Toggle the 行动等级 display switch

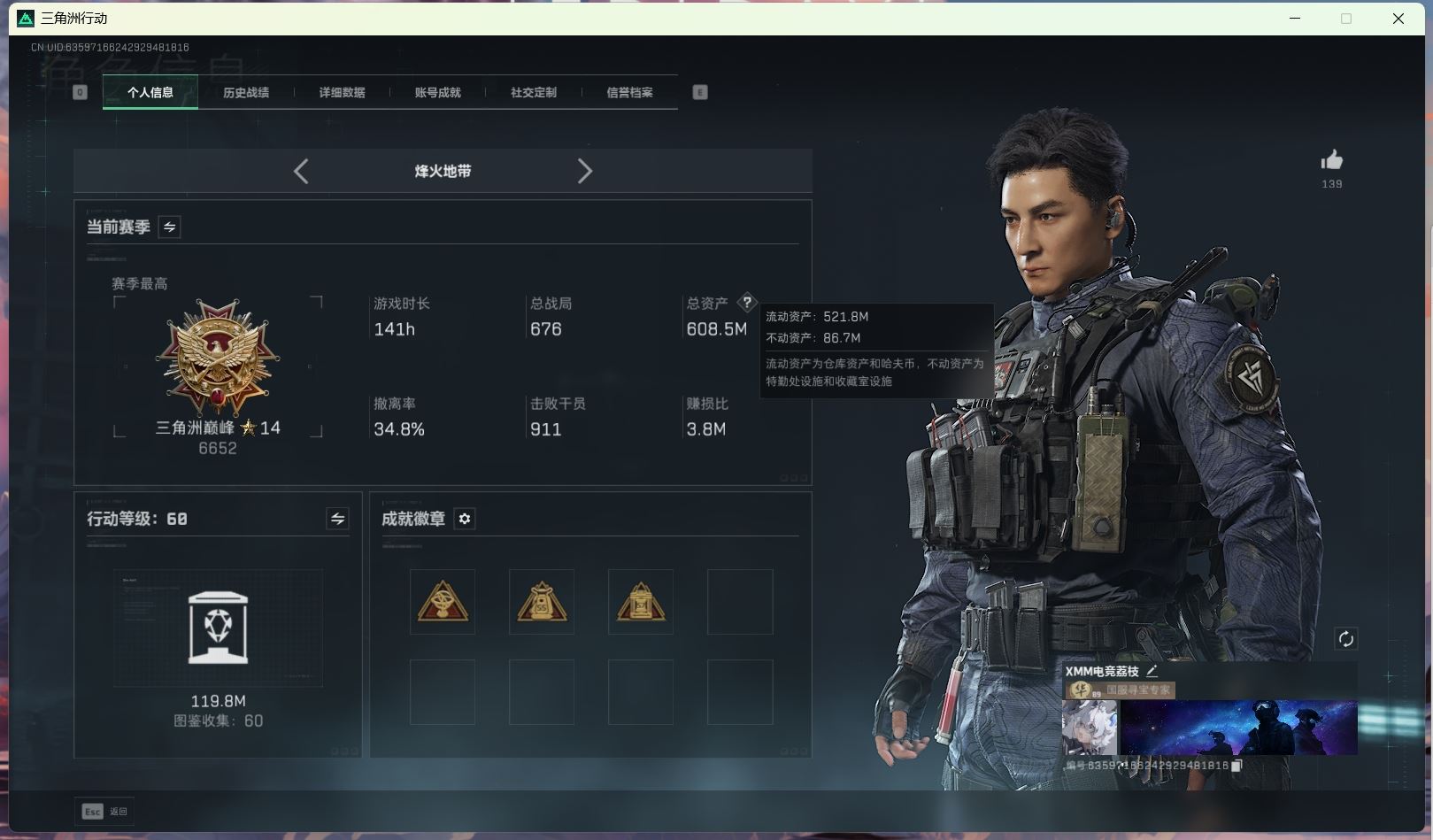337,519
